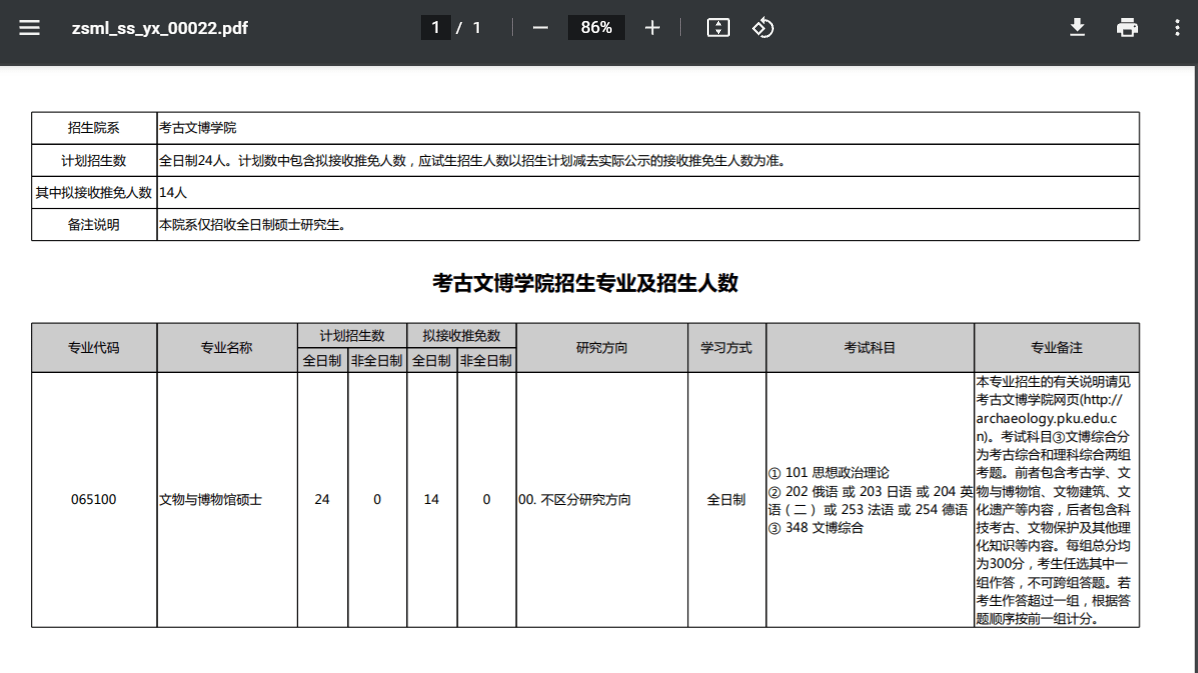Viewport: 1198px width, 673px height.
Task: Select the 065100 major code cell
Action: pos(94,500)
